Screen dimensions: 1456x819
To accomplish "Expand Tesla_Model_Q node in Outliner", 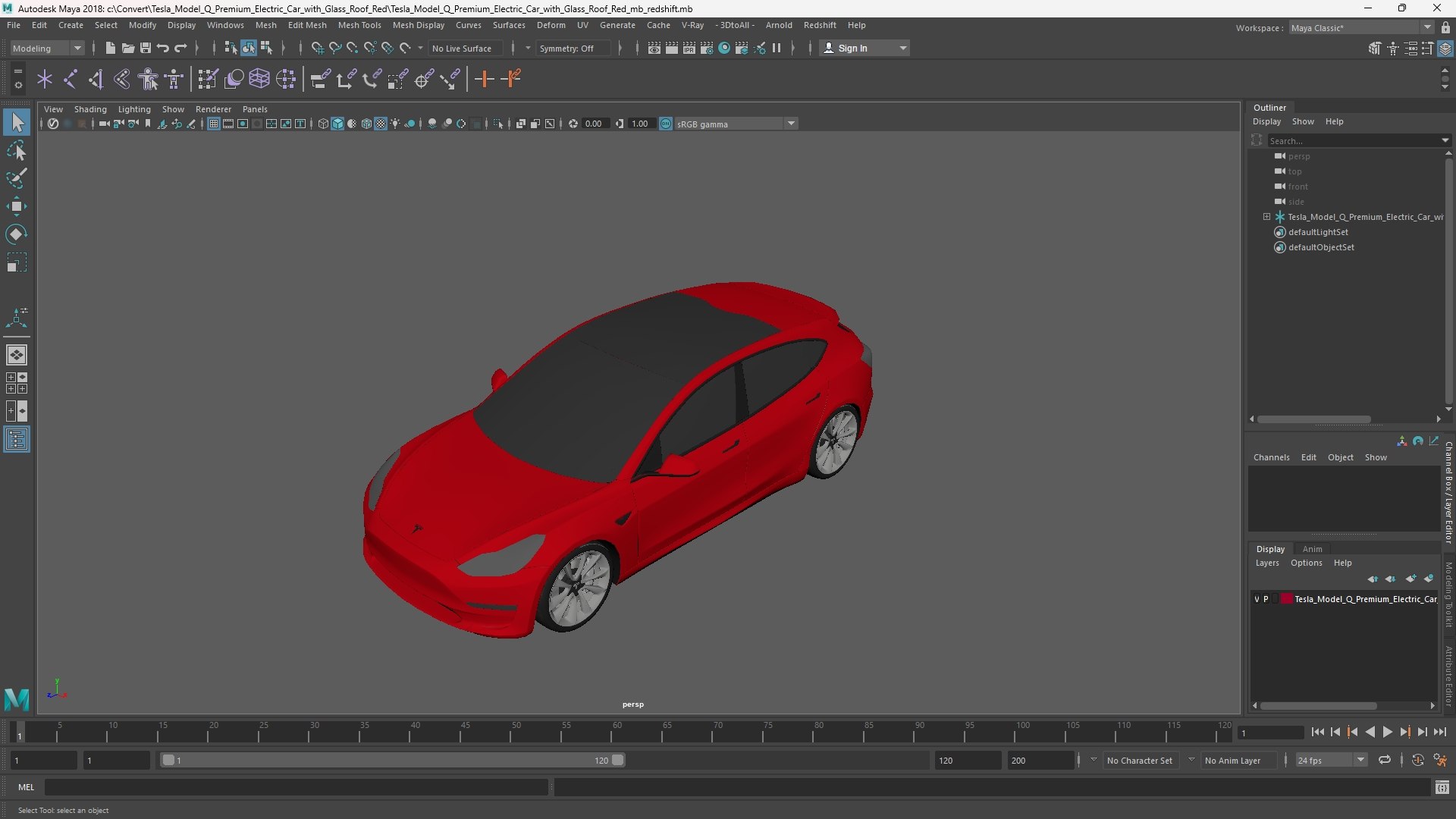I will pos(1266,217).
